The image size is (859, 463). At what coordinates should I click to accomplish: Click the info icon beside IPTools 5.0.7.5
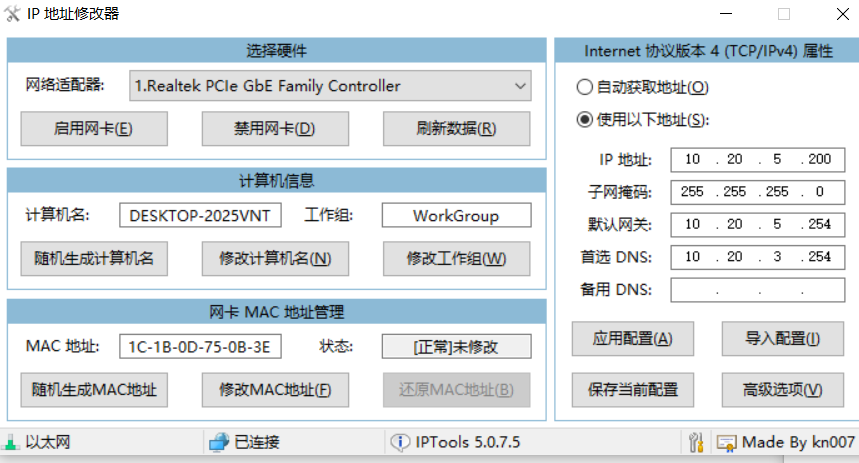click(x=400, y=442)
